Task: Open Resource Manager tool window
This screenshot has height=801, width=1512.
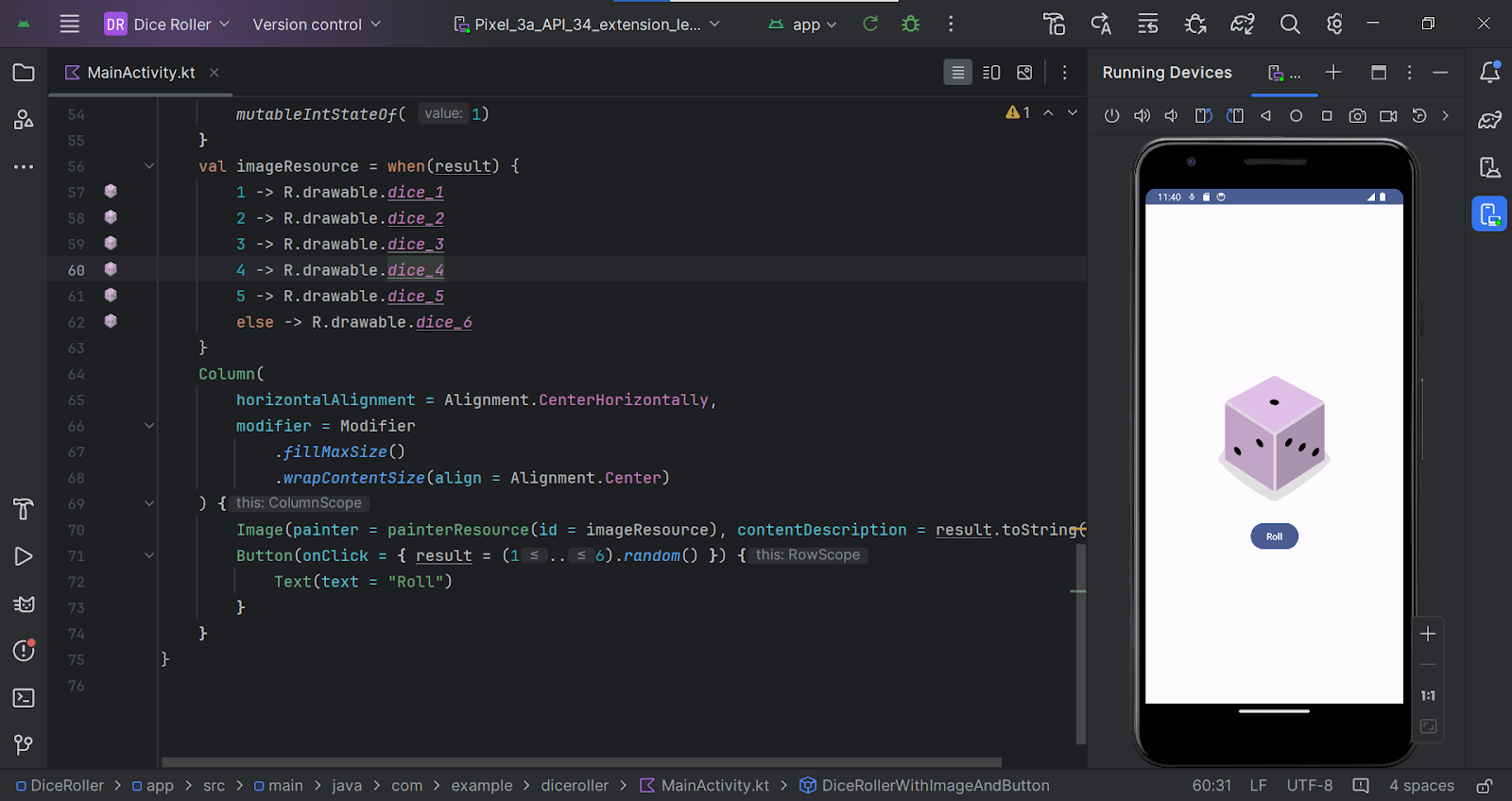Action: tap(24, 120)
